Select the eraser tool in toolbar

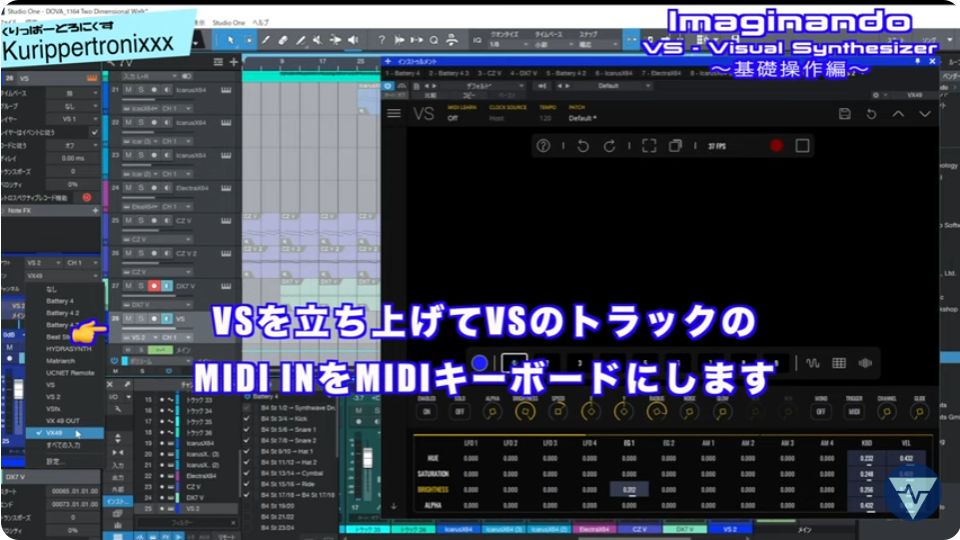click(283, 40)
